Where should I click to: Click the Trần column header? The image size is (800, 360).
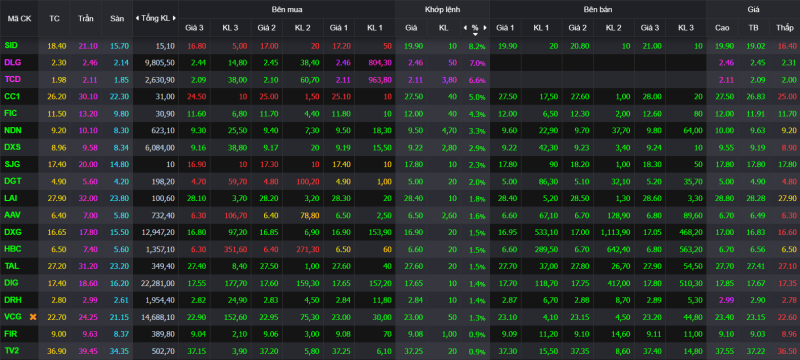click(x=86, y=18)
